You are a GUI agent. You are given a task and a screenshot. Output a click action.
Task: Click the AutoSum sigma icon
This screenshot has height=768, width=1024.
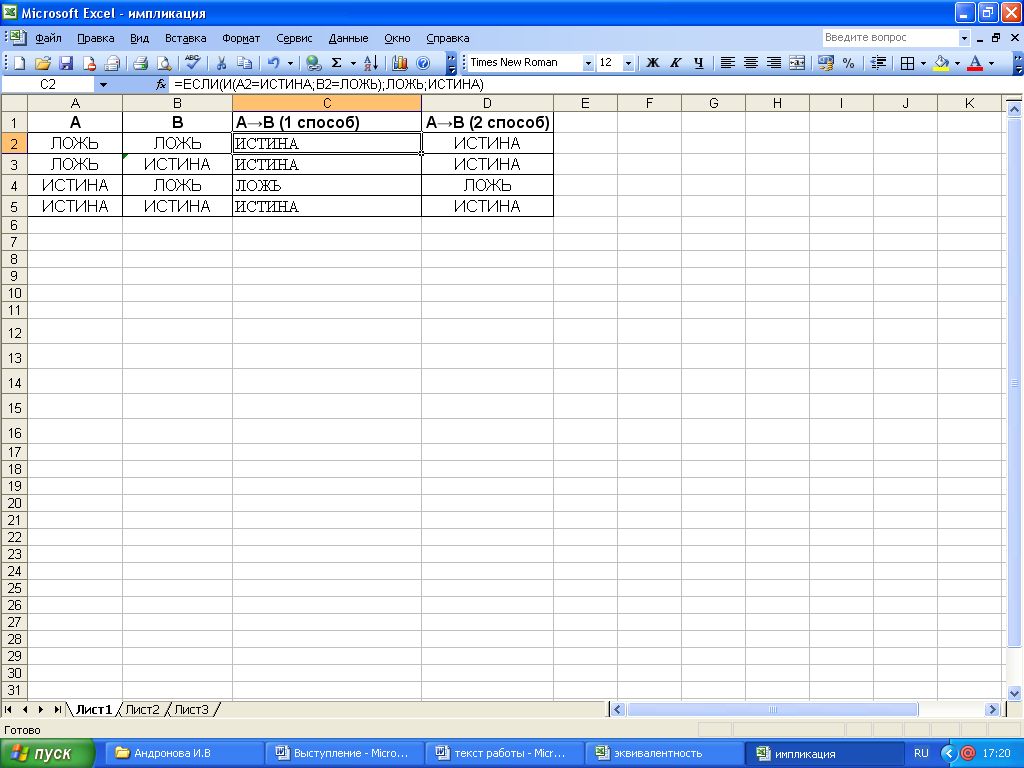[336, 63]
